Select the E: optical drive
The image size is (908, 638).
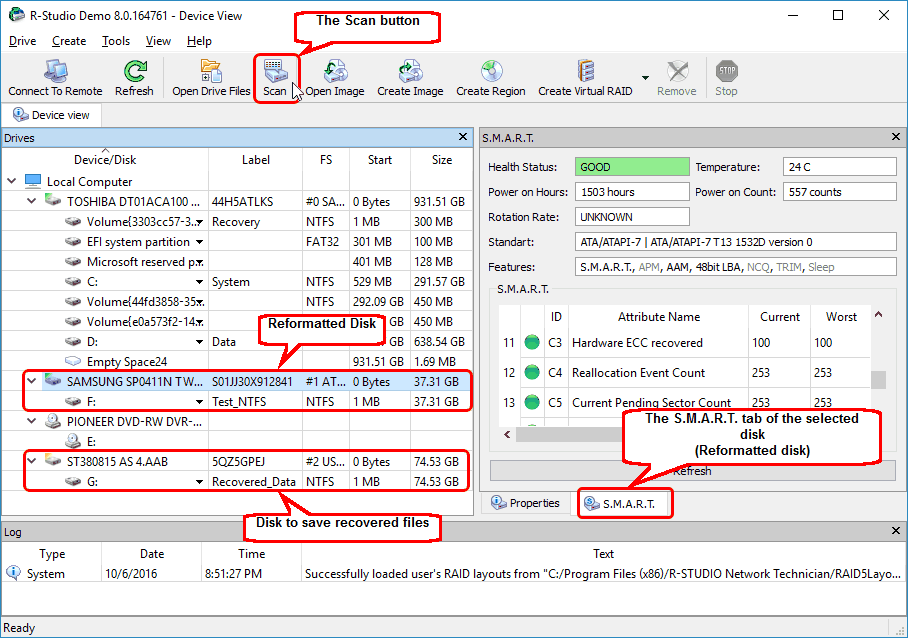pos(91,441)
